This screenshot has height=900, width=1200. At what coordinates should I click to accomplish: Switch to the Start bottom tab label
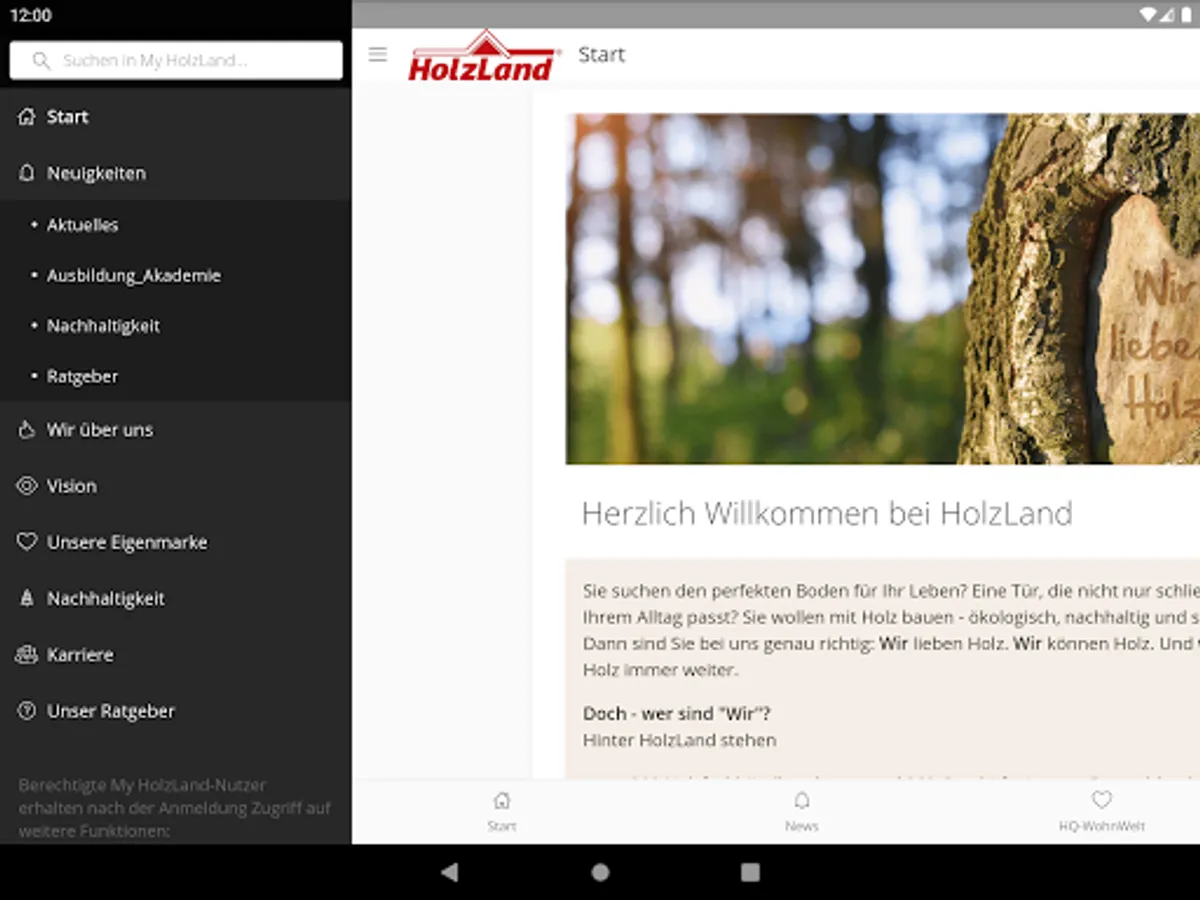(502, 826)
